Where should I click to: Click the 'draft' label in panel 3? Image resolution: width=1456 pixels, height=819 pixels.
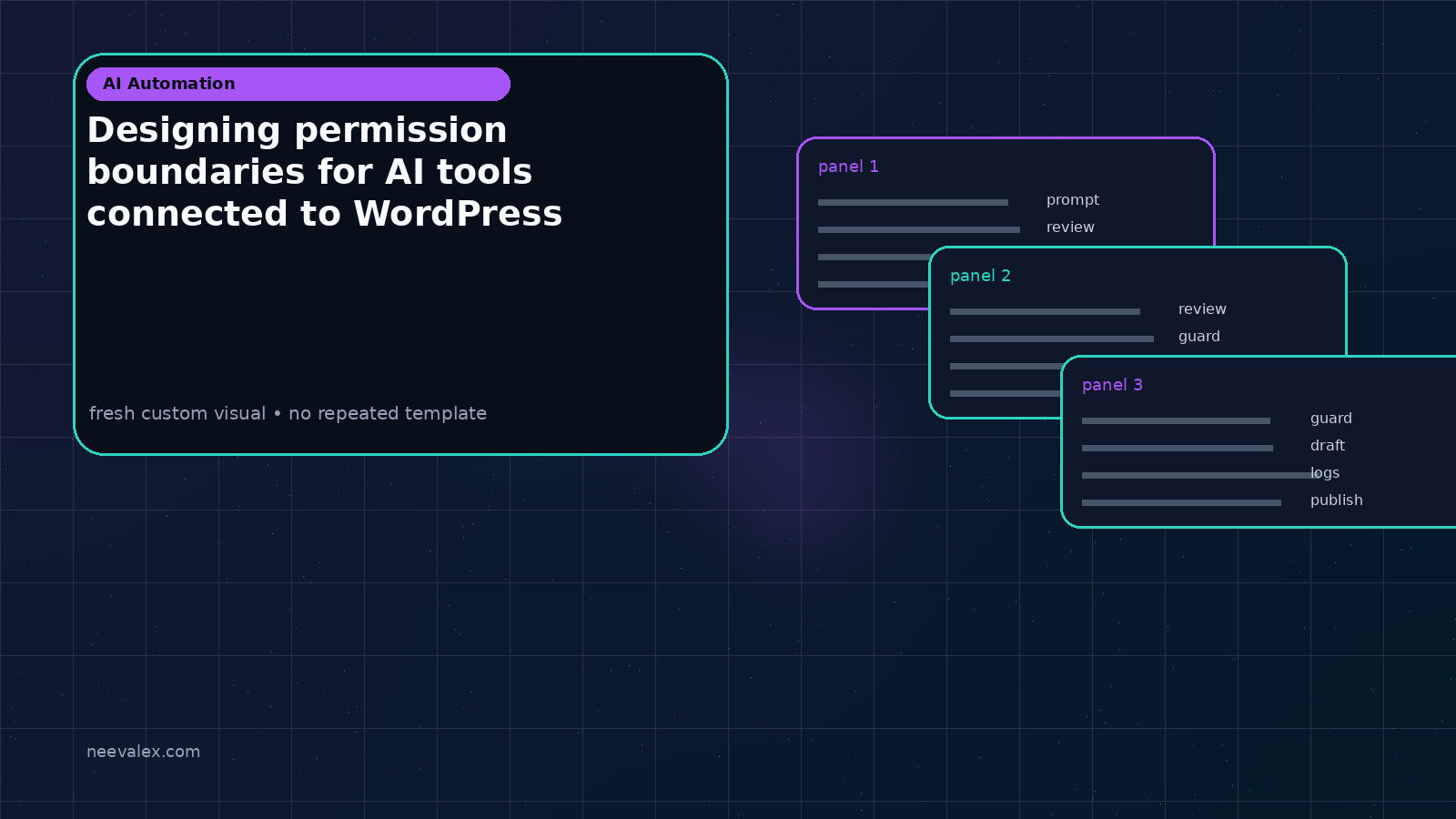click(x=1328, y=446)
